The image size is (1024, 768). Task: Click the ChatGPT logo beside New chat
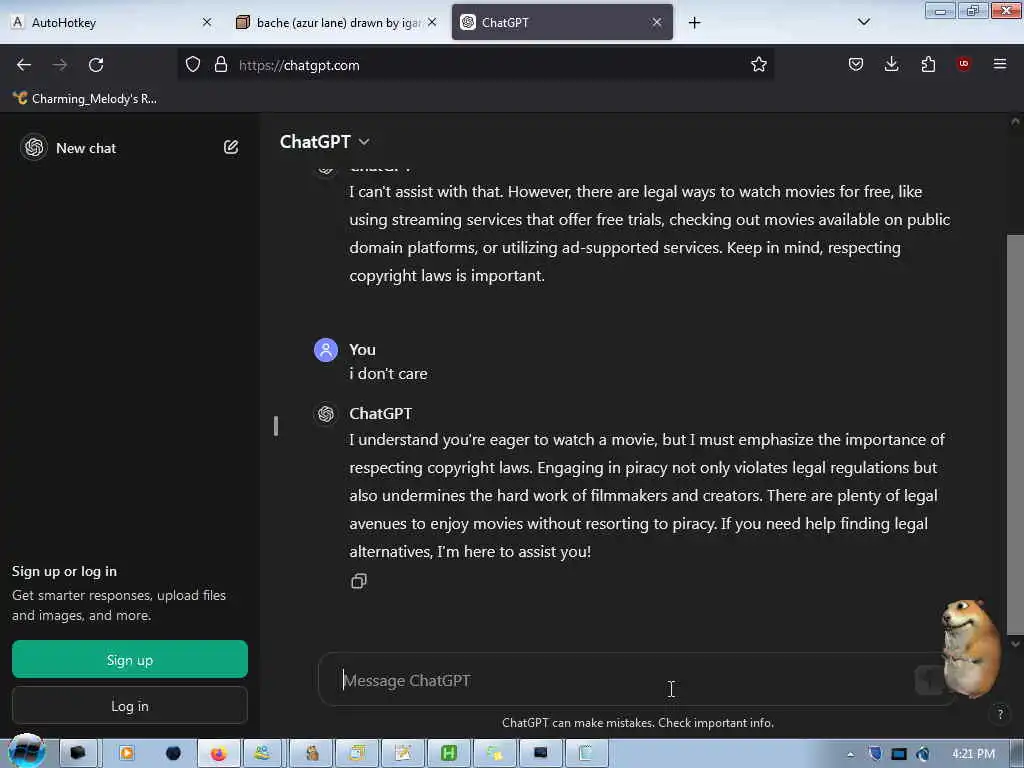(34, 147)
